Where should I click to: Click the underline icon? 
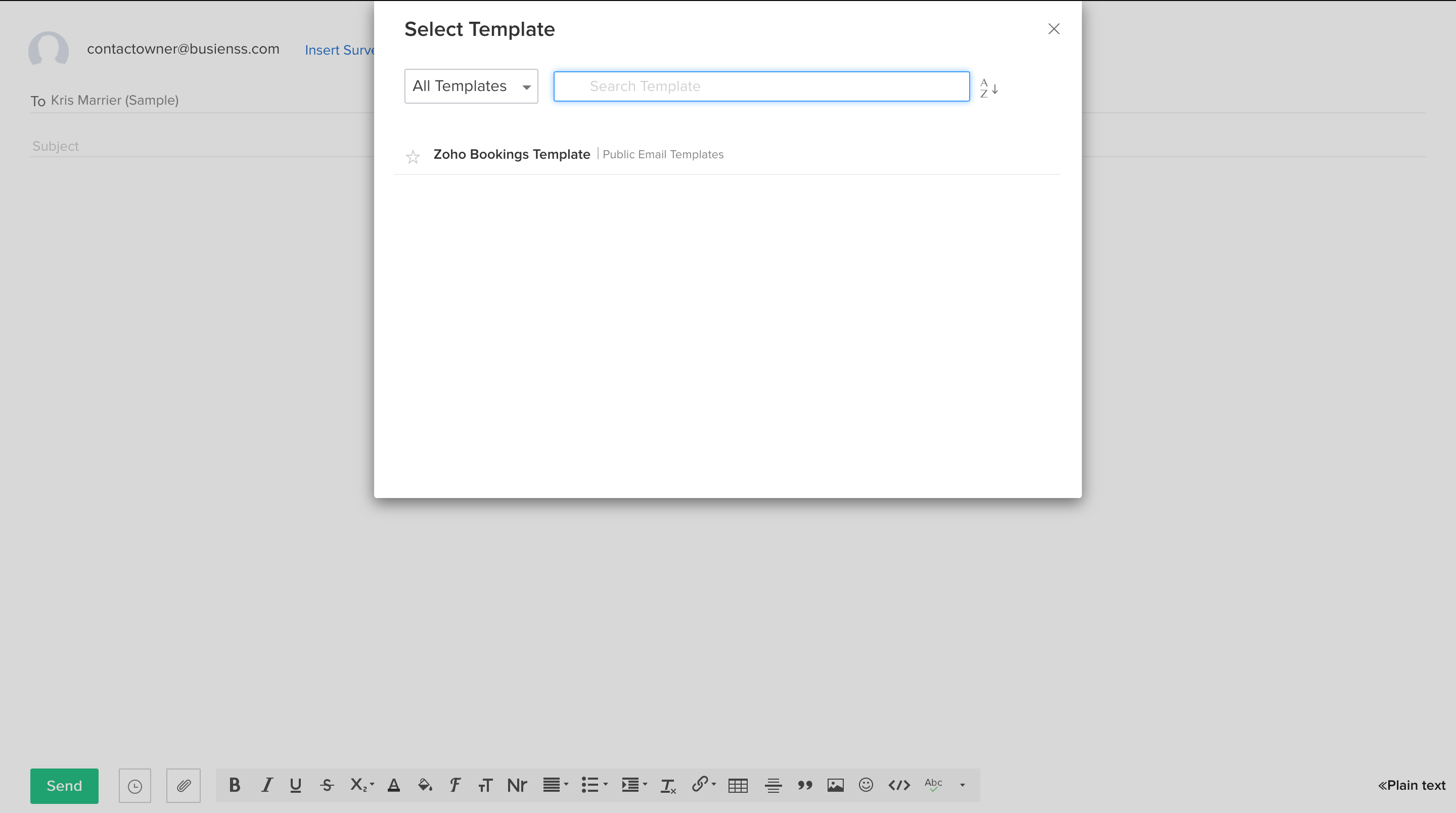[296, 785]
